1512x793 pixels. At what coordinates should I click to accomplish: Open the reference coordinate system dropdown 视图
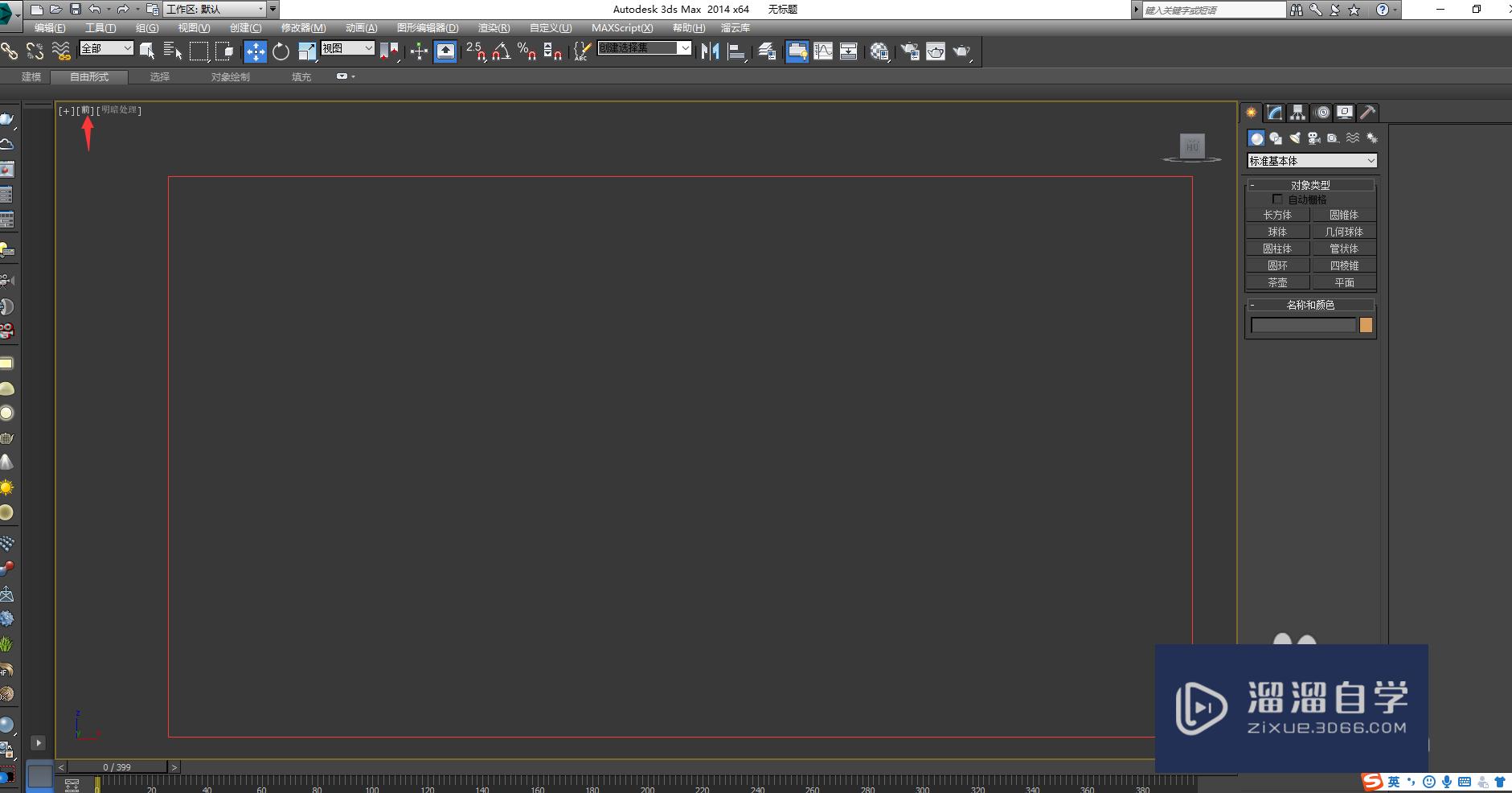point(348,48)
